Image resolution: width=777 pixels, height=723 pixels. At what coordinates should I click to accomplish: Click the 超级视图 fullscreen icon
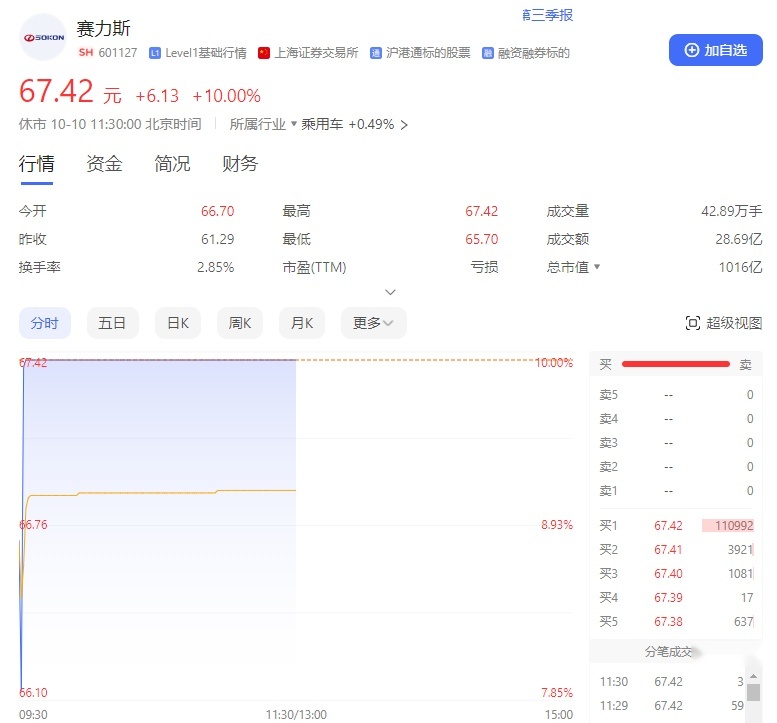pyautogui.click(x=692, y=323)
